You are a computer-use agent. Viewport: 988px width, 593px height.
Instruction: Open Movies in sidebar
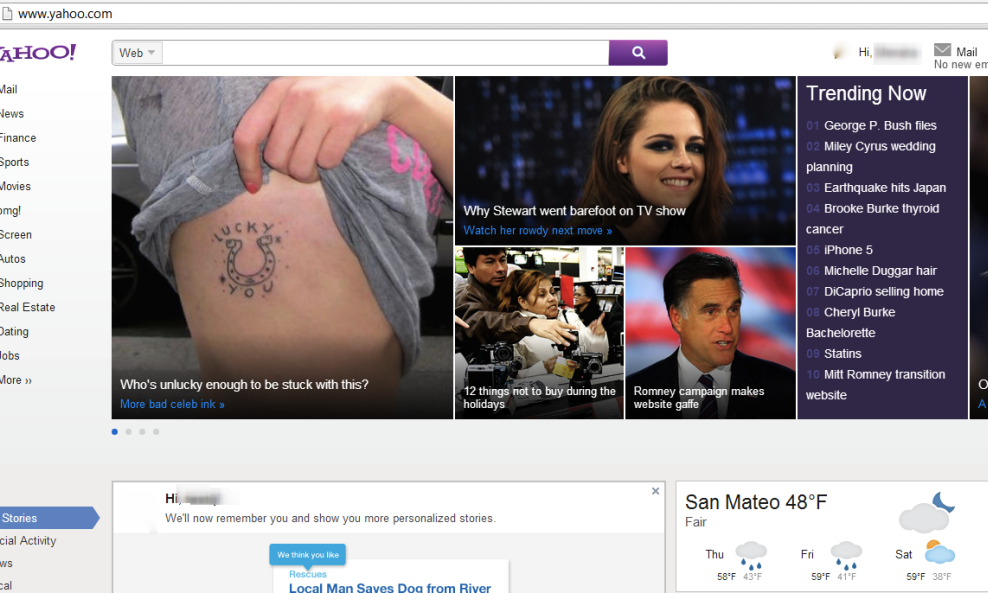pyautogui.click(x=15, y=187)
